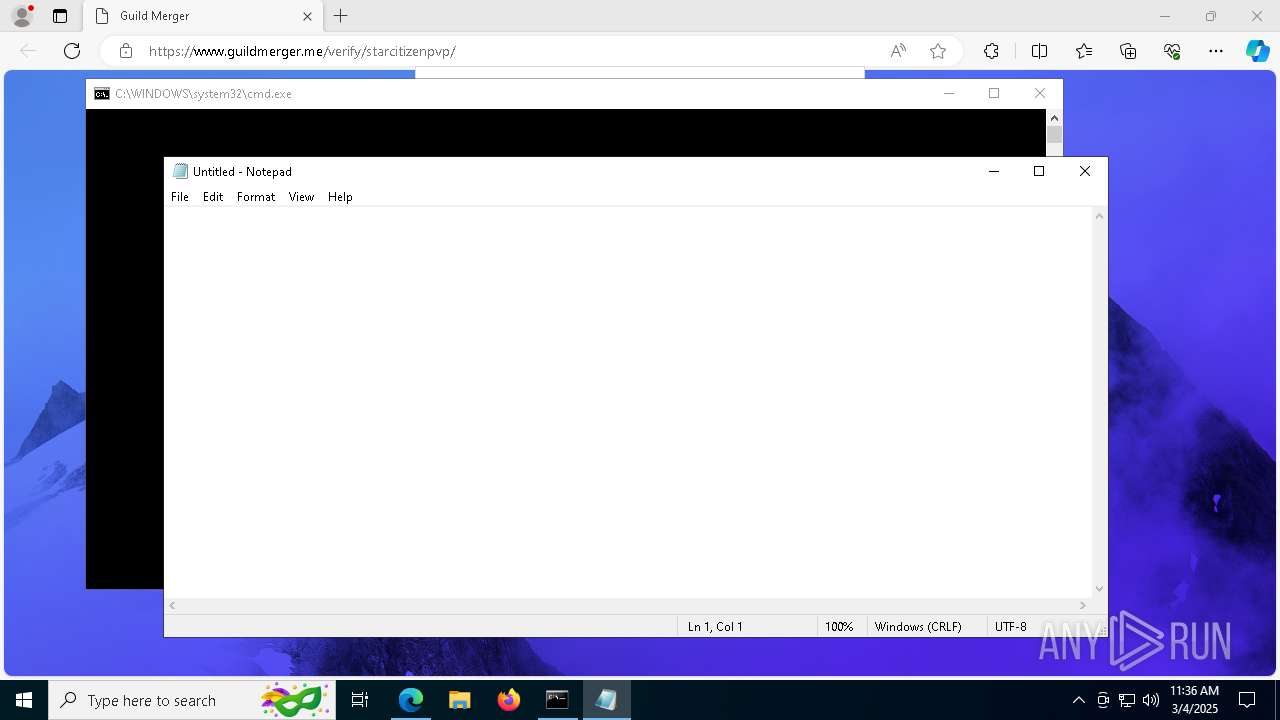This screenshot has height=720, width=1280.
Task: Open taskbar clock and date
Action: click(1194, 700)
